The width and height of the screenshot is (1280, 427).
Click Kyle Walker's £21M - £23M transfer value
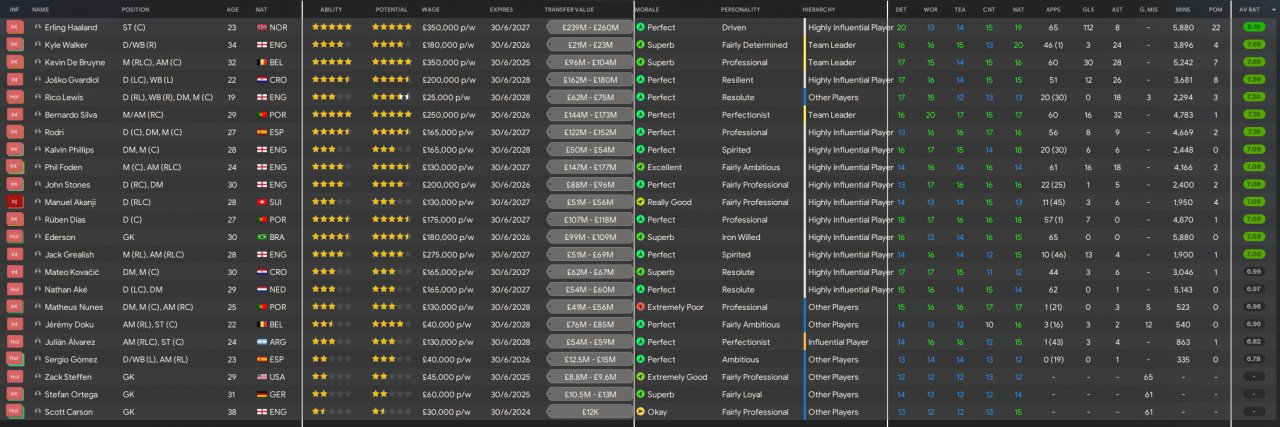pyautogui.click(x=590, y=45)
